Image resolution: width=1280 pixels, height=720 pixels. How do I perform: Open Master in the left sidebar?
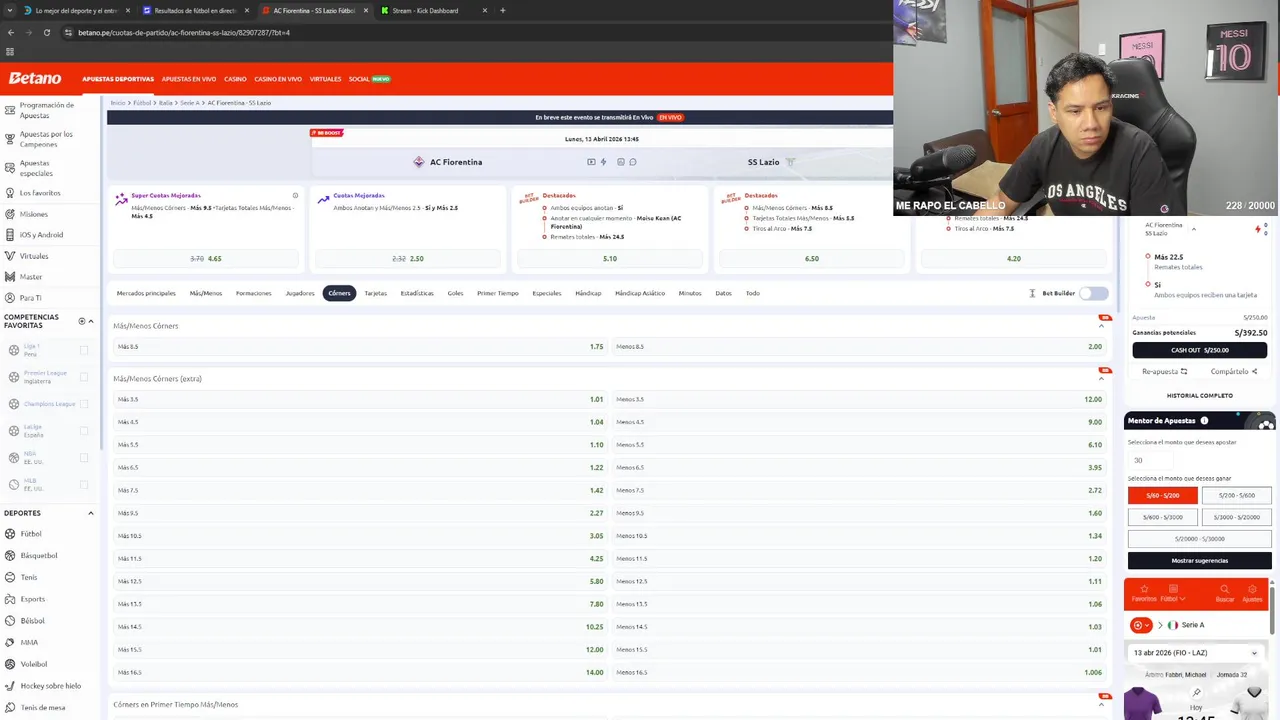[x=31, y=277]
